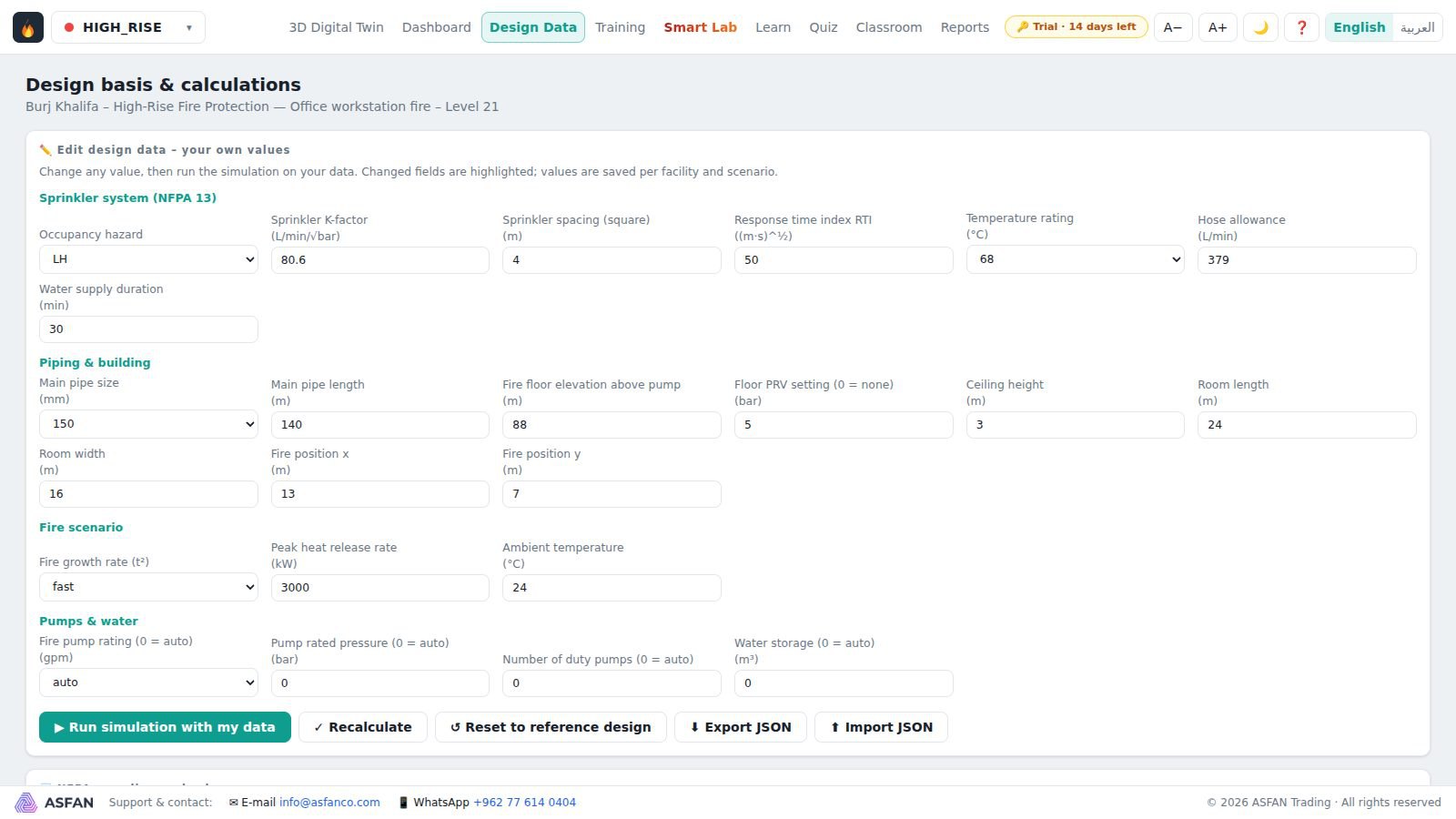Click 'Fire scenario' section heading
Screen dimensions: 1456x819
tap(81, 528)
